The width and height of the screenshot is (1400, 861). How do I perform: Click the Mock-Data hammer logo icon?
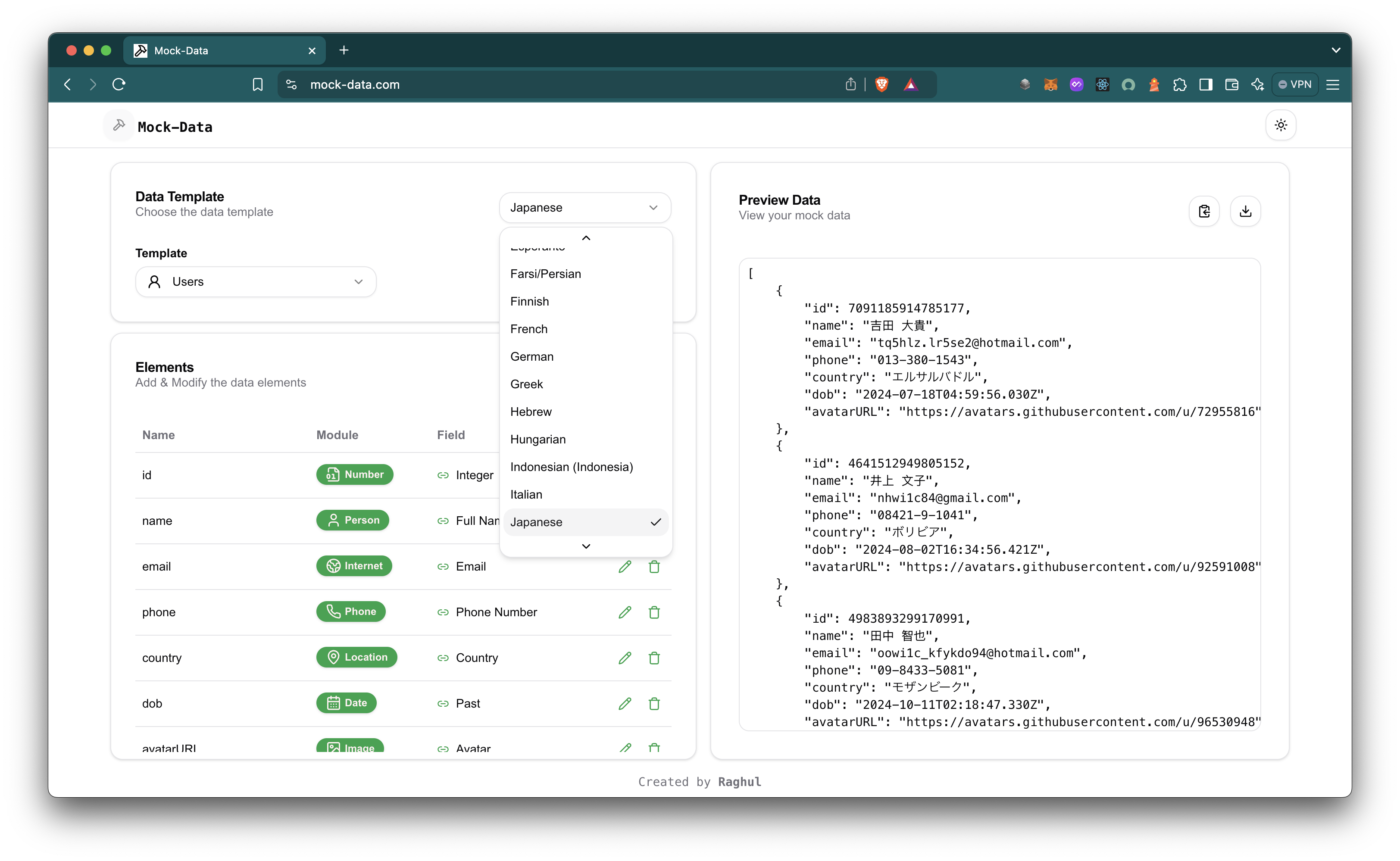[x=119, y=125]
